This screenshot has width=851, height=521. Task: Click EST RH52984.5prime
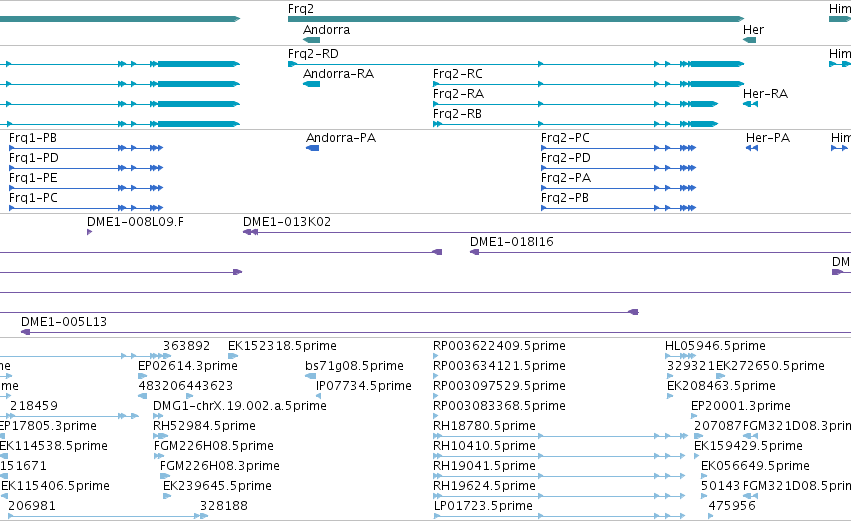click(x=204, y=427)
